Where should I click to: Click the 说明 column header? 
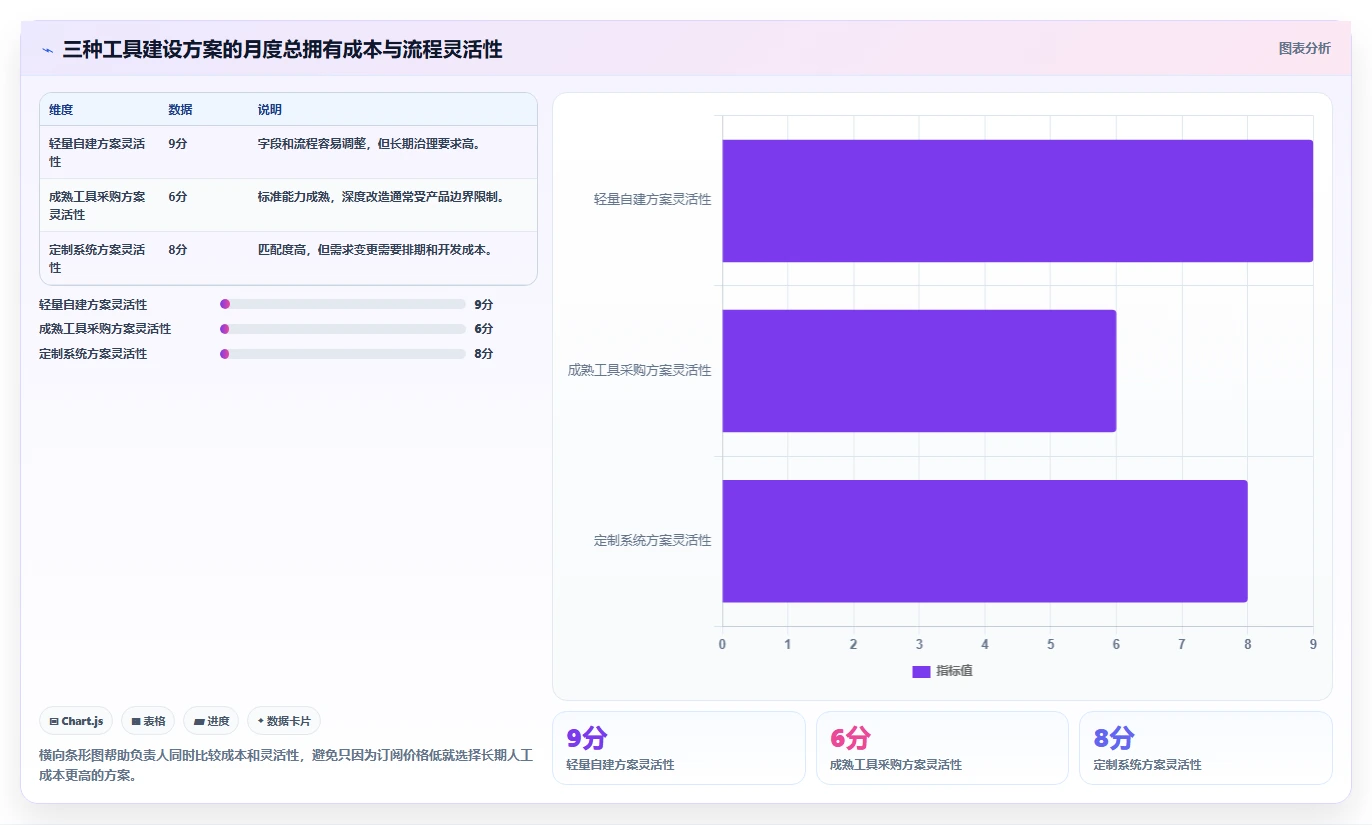tap(270, 110)
